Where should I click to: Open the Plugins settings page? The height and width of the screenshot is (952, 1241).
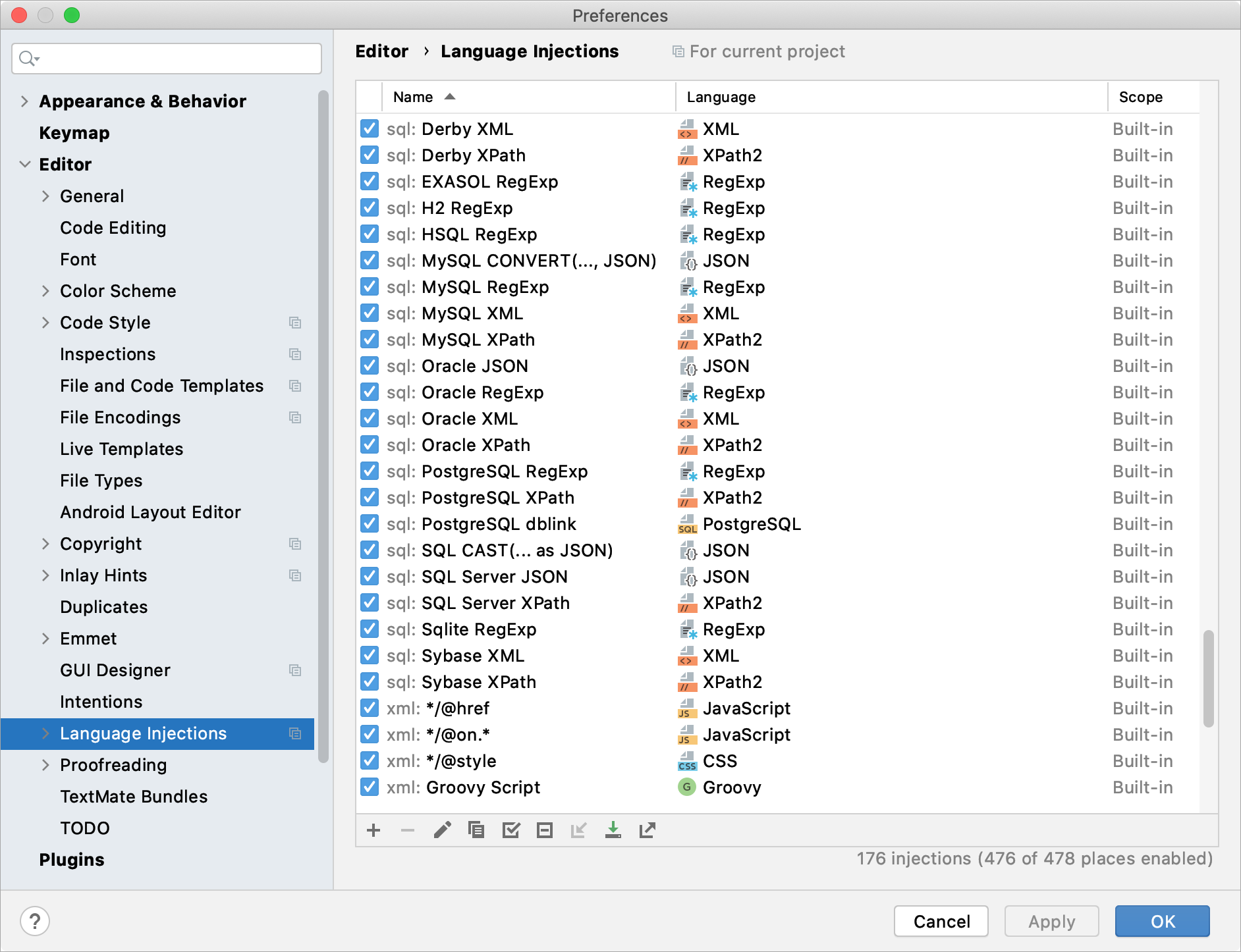71,860
